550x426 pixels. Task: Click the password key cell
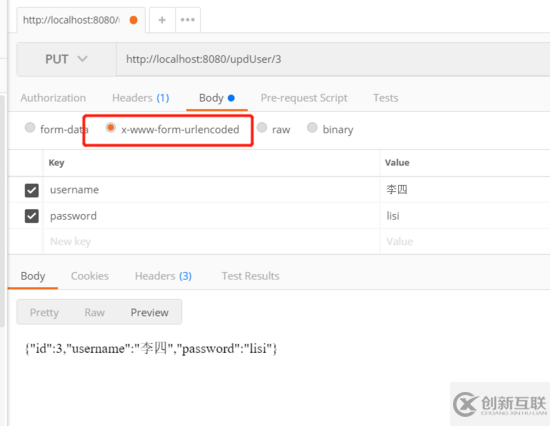click(212, 216)
